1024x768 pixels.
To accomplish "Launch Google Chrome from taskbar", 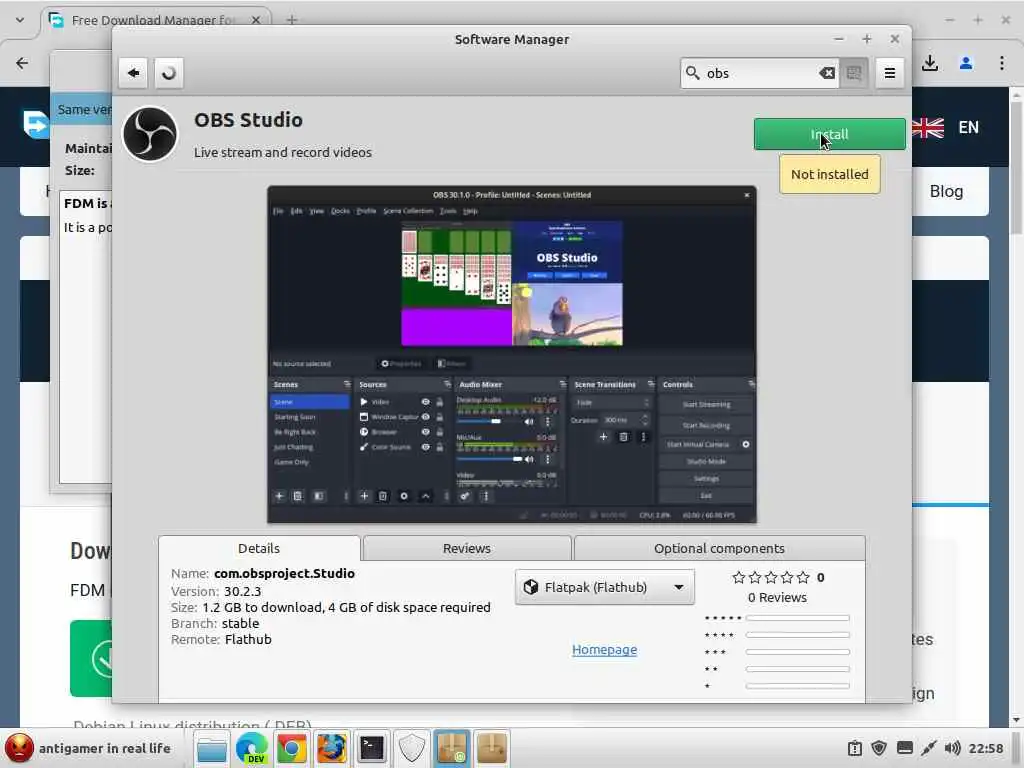I will [x=292, y=748].
